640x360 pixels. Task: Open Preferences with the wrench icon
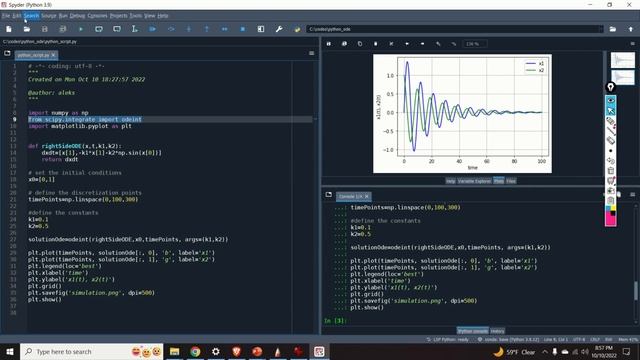click(x=279, y=29)
